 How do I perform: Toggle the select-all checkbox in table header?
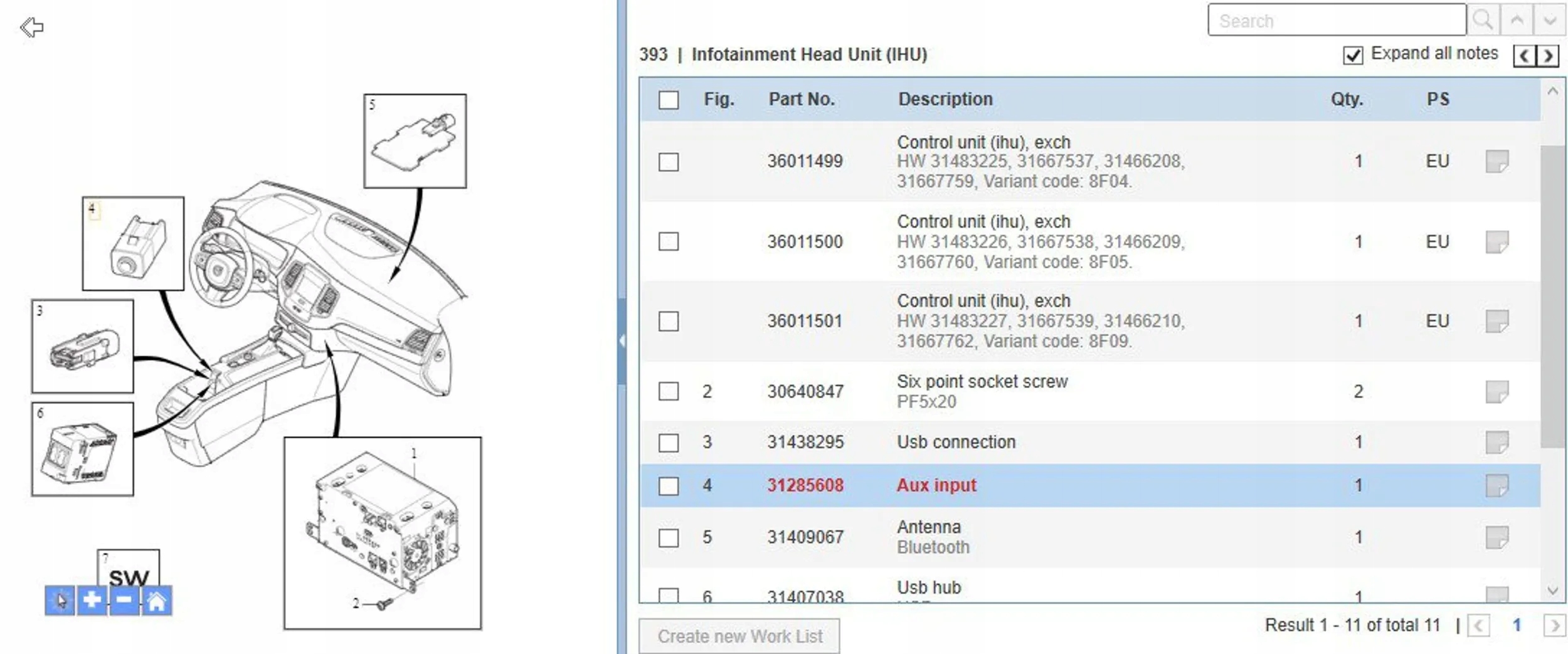click(669, 100)
